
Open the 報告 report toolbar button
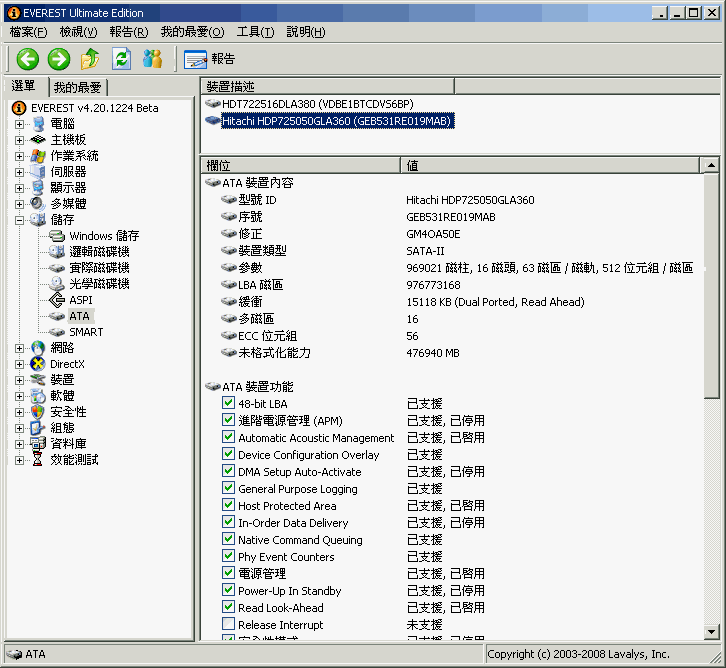tap(209, 59)
